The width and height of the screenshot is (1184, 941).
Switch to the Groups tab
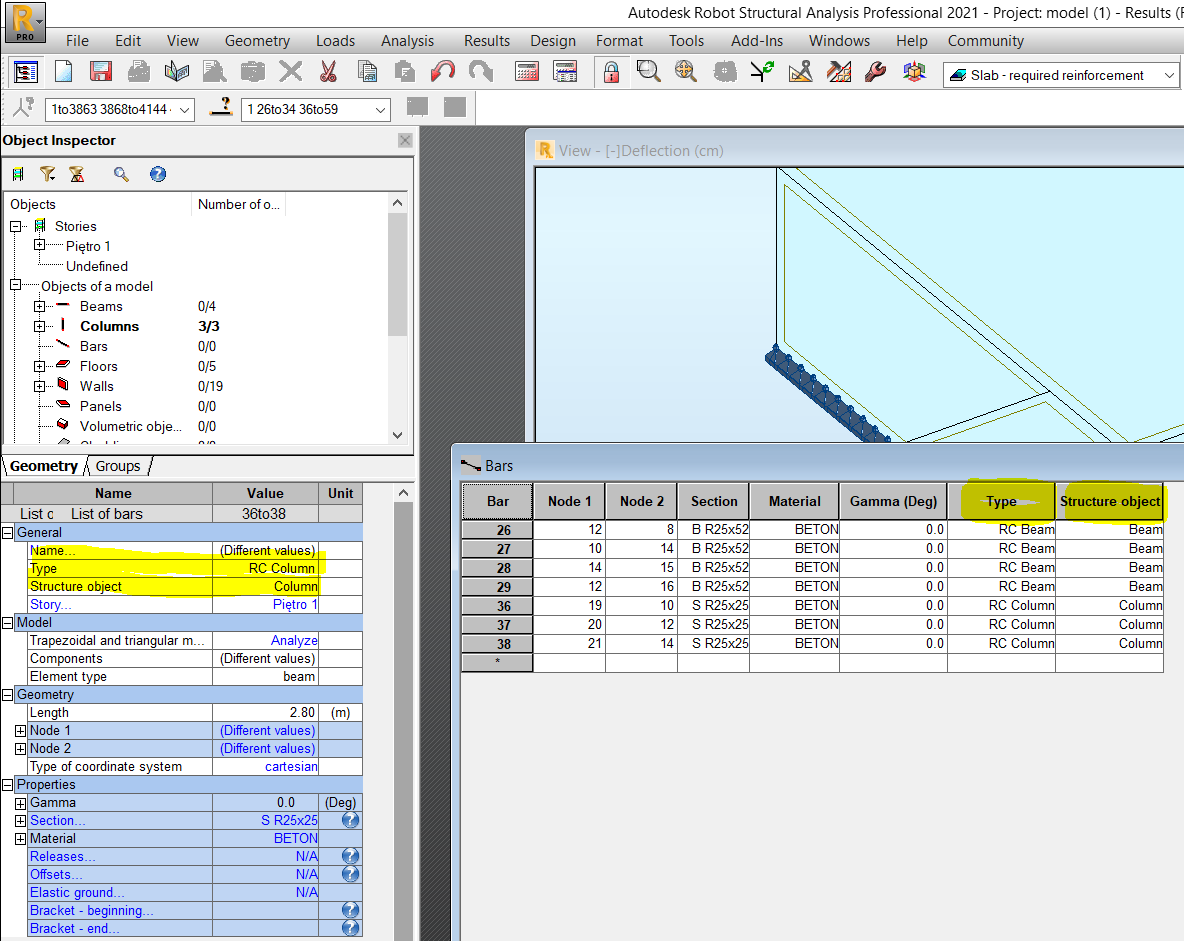pyautogui.click(x=117, y=466)
